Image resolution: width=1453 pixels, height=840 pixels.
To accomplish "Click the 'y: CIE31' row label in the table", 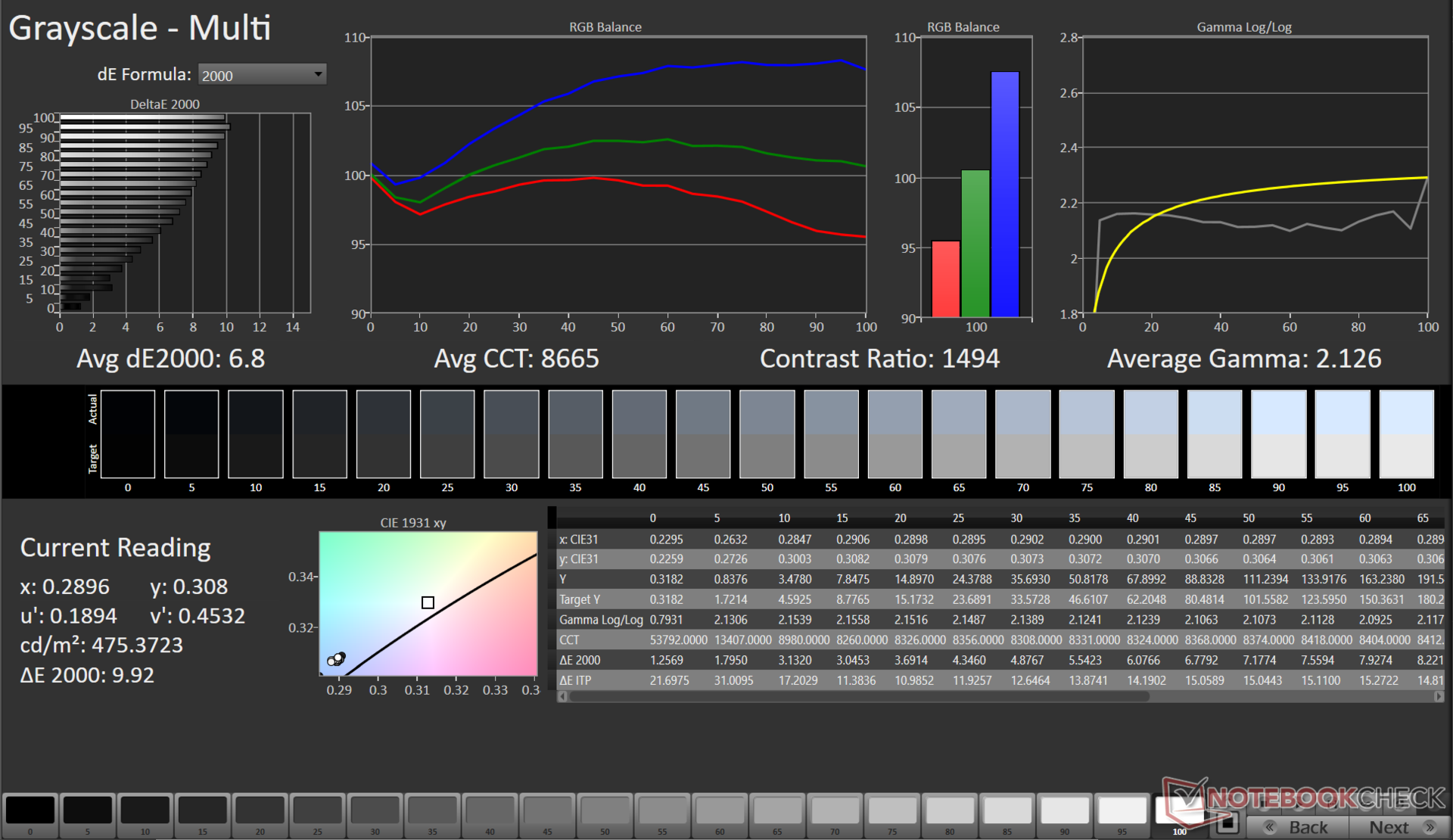I will 579,559.
